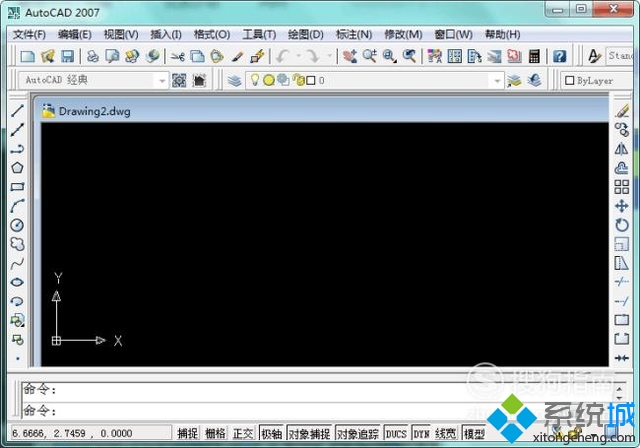Click the Plot printer icon

pos(93,56)
